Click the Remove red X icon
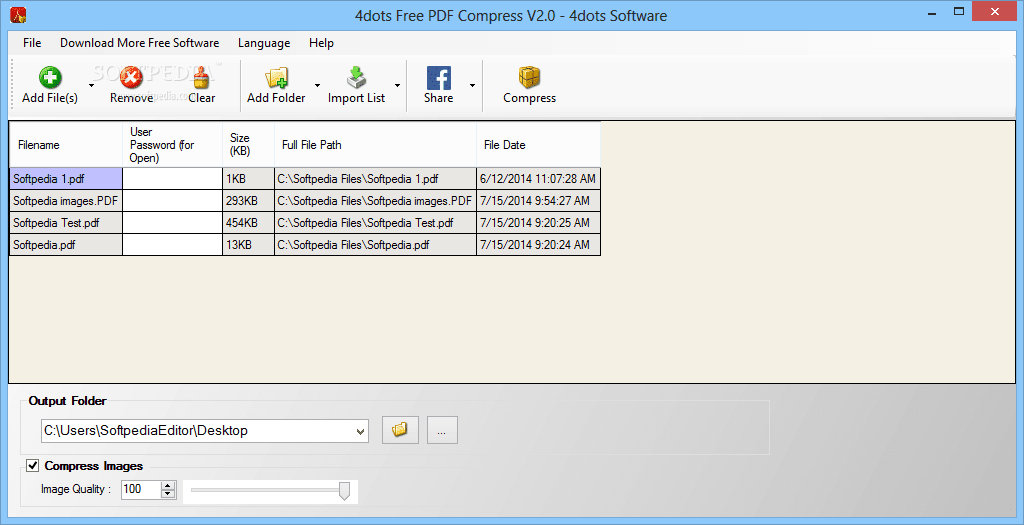The width and height of the screenshot is (1024, 525). (131, 78)
